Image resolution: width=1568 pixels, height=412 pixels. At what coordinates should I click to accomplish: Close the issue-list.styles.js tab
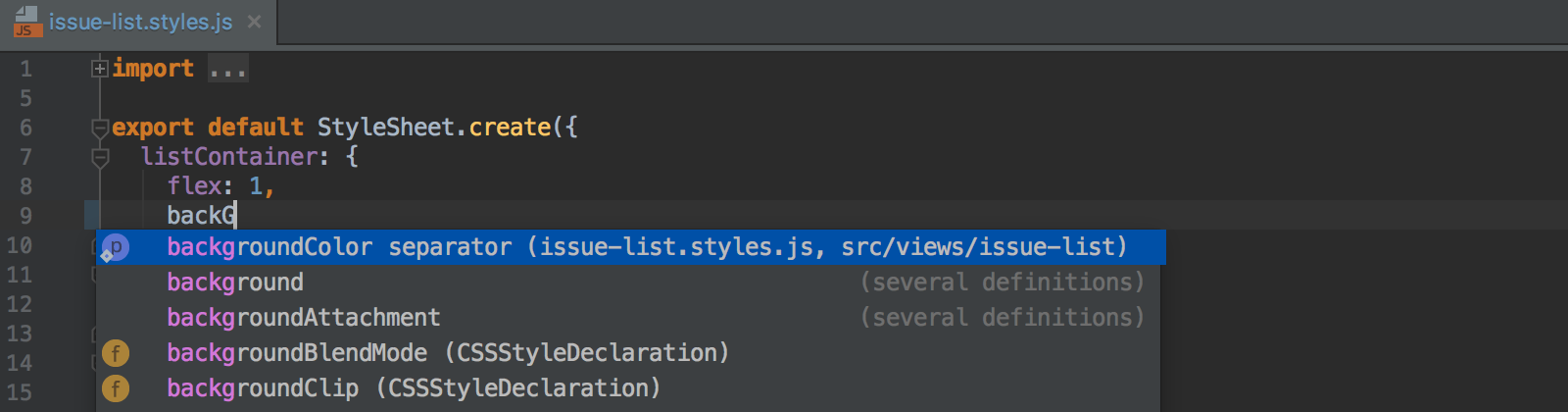[x=254, y=22]
